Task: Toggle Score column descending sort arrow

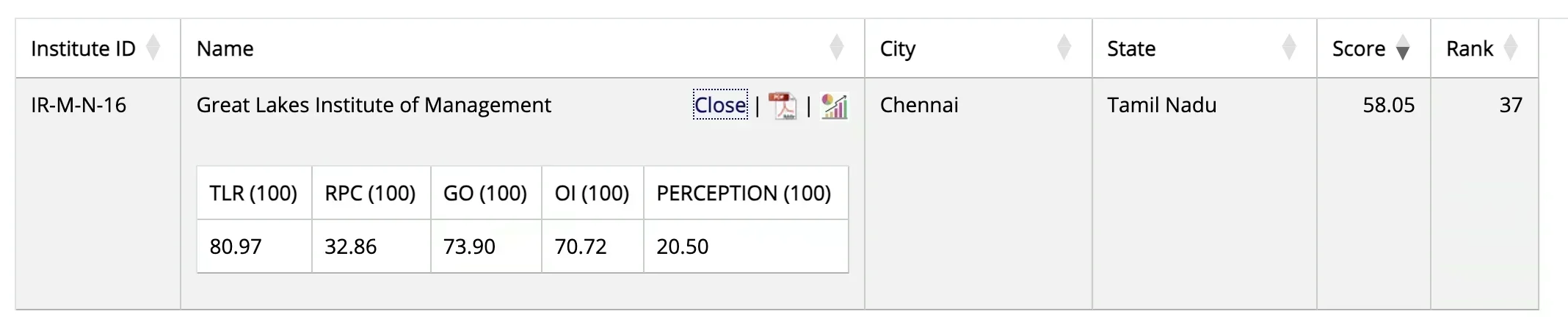Action: 1402,48
